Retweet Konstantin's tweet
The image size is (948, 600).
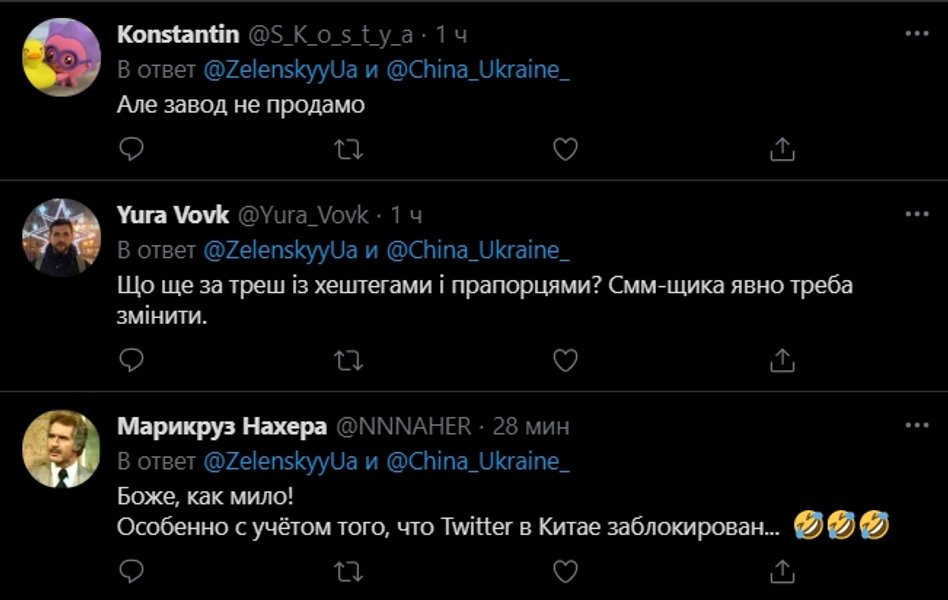(346, 149)
